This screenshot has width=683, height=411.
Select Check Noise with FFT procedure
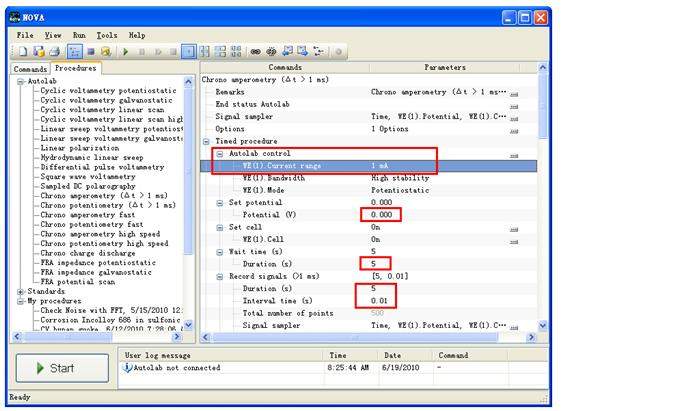tap(111, 310)
